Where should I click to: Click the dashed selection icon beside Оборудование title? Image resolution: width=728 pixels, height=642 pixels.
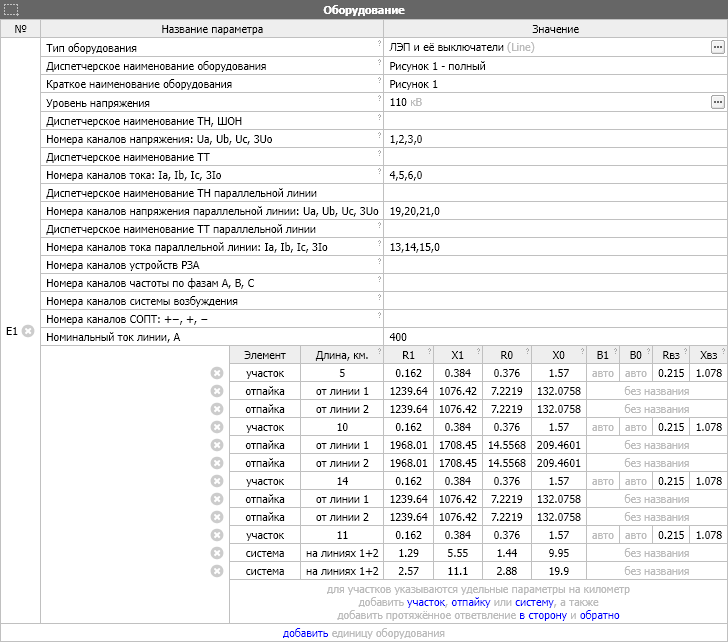[x=11, y=9]
